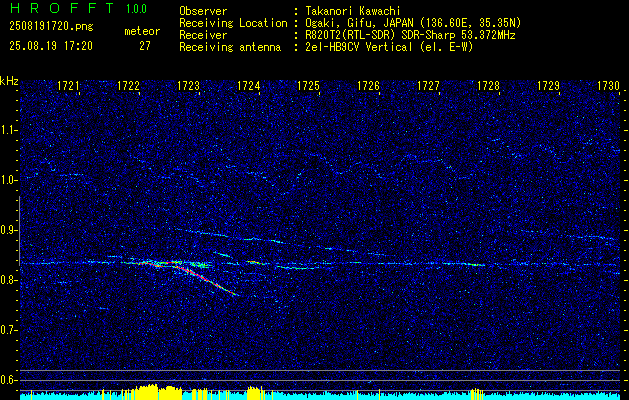Click frequency axis label 0.8
This screenshot has width=629, height=400.
pyautogui.click(x=8, y=280)
